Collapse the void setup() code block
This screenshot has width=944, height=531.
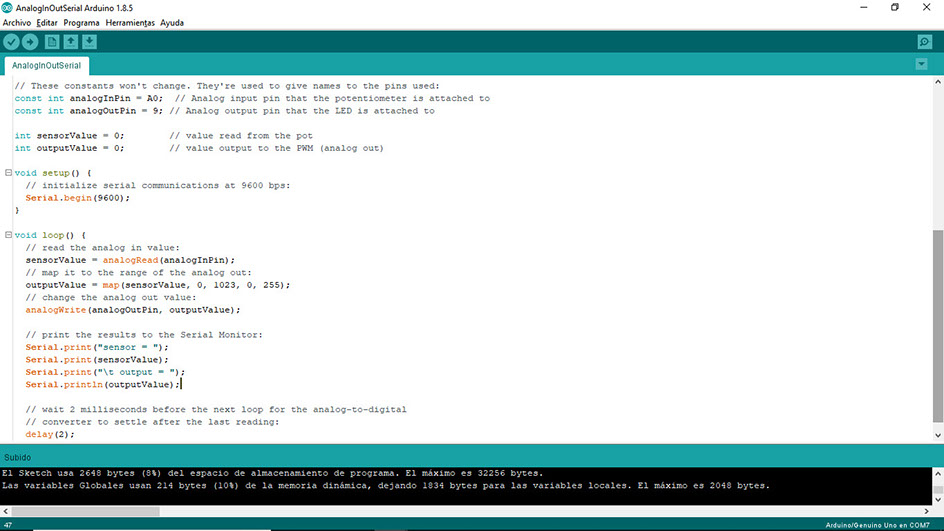[8, 173]
